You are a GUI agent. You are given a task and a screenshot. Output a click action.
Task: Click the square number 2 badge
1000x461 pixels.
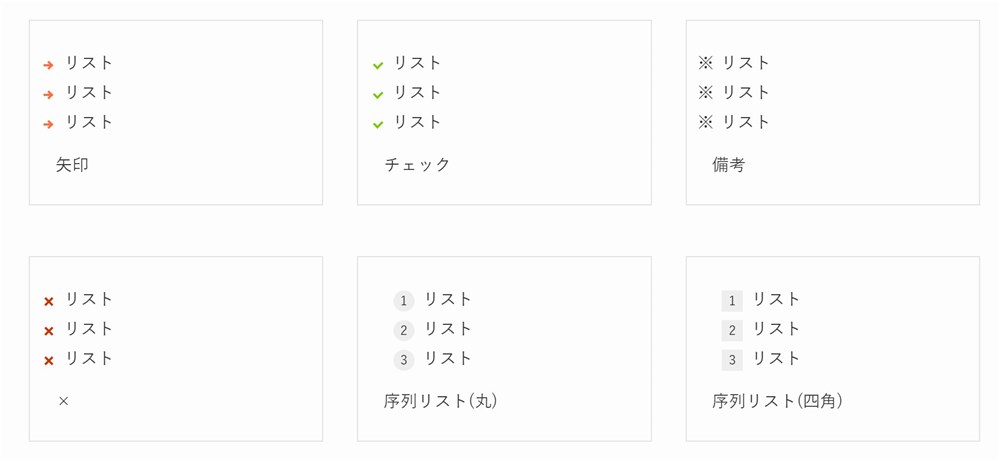click(732, 330)
